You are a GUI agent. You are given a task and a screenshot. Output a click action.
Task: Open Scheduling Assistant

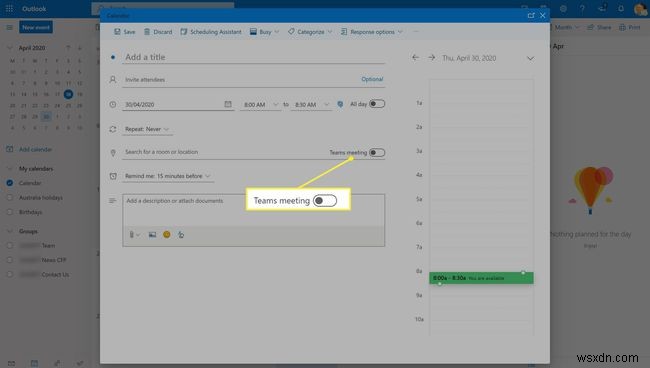(211, 31)
